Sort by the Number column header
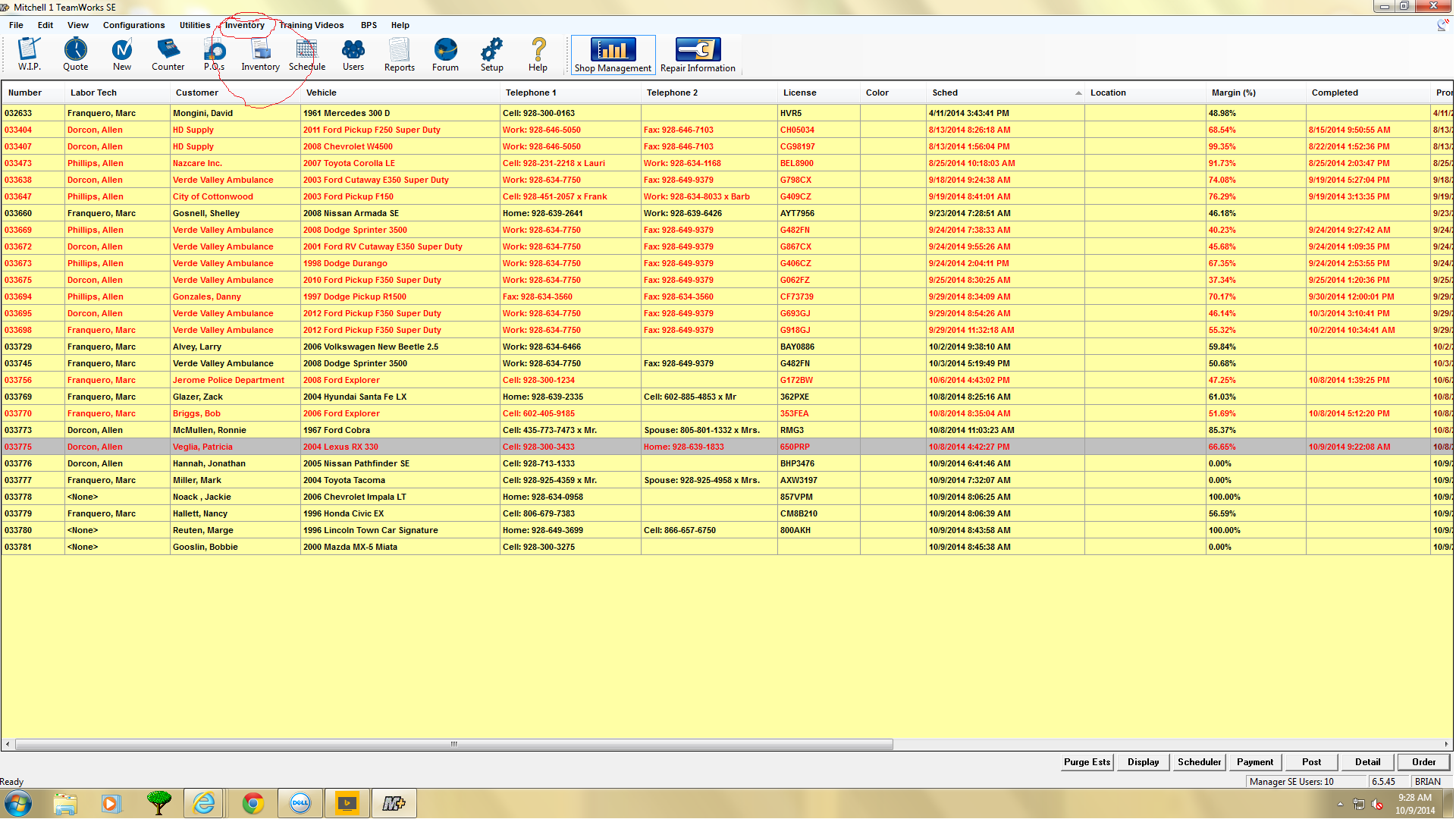1456x819 pixels. [33, 93]
